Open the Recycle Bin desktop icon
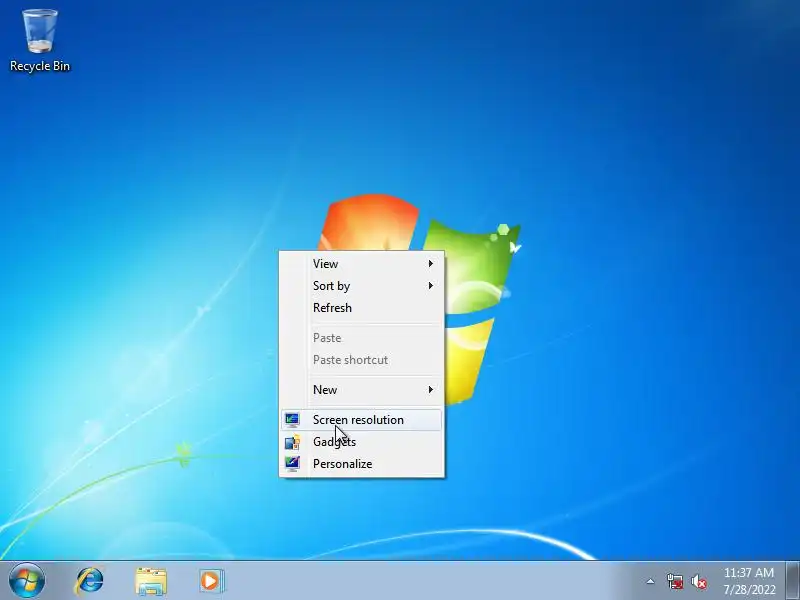800x600 pixels. click(40, 40)
